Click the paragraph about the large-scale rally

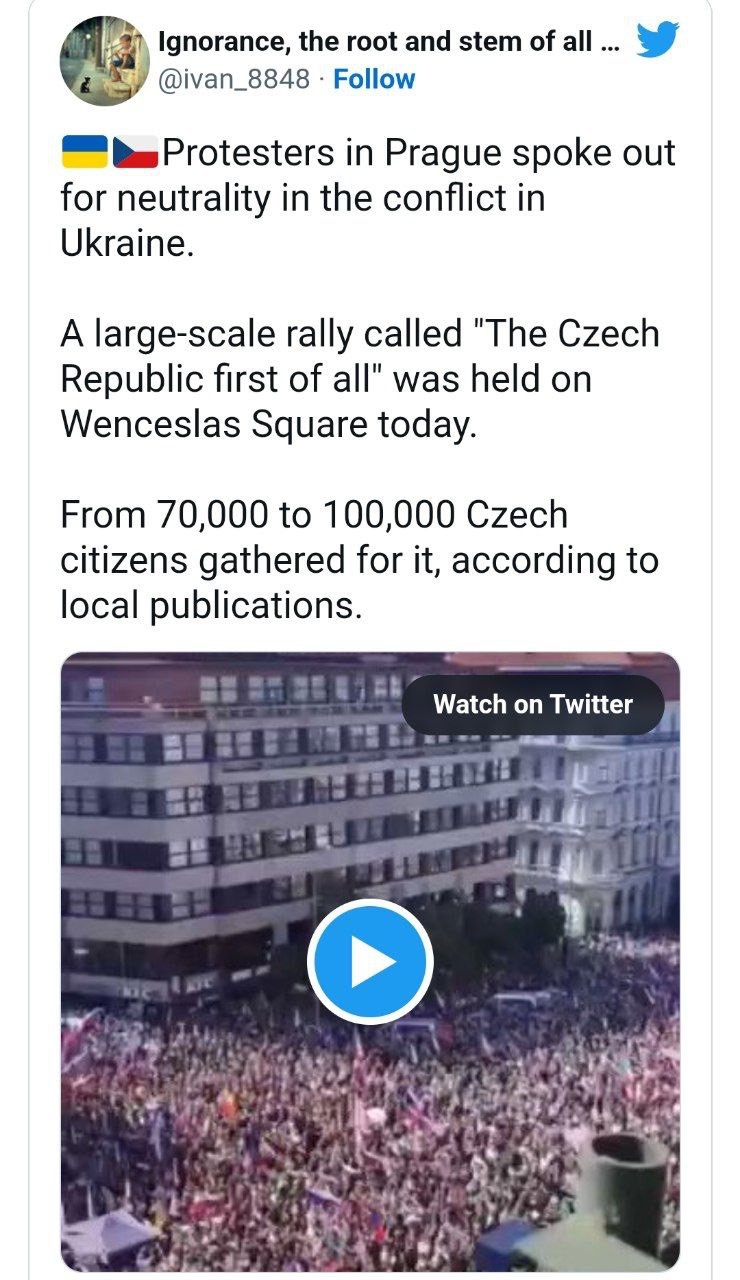[360, 379]
